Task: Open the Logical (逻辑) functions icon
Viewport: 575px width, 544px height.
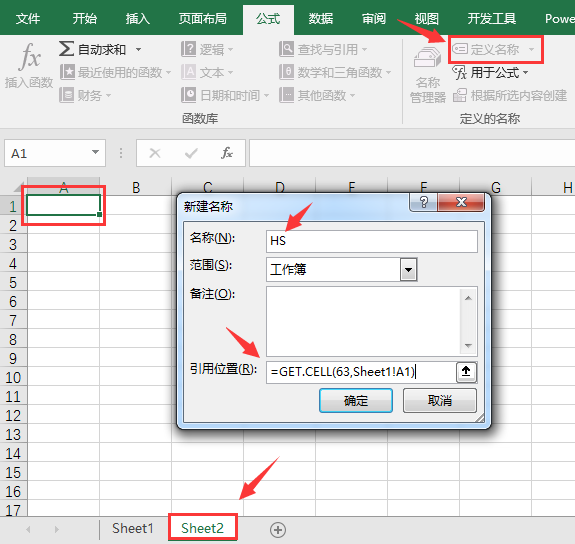Action: [x=188, y=49]
